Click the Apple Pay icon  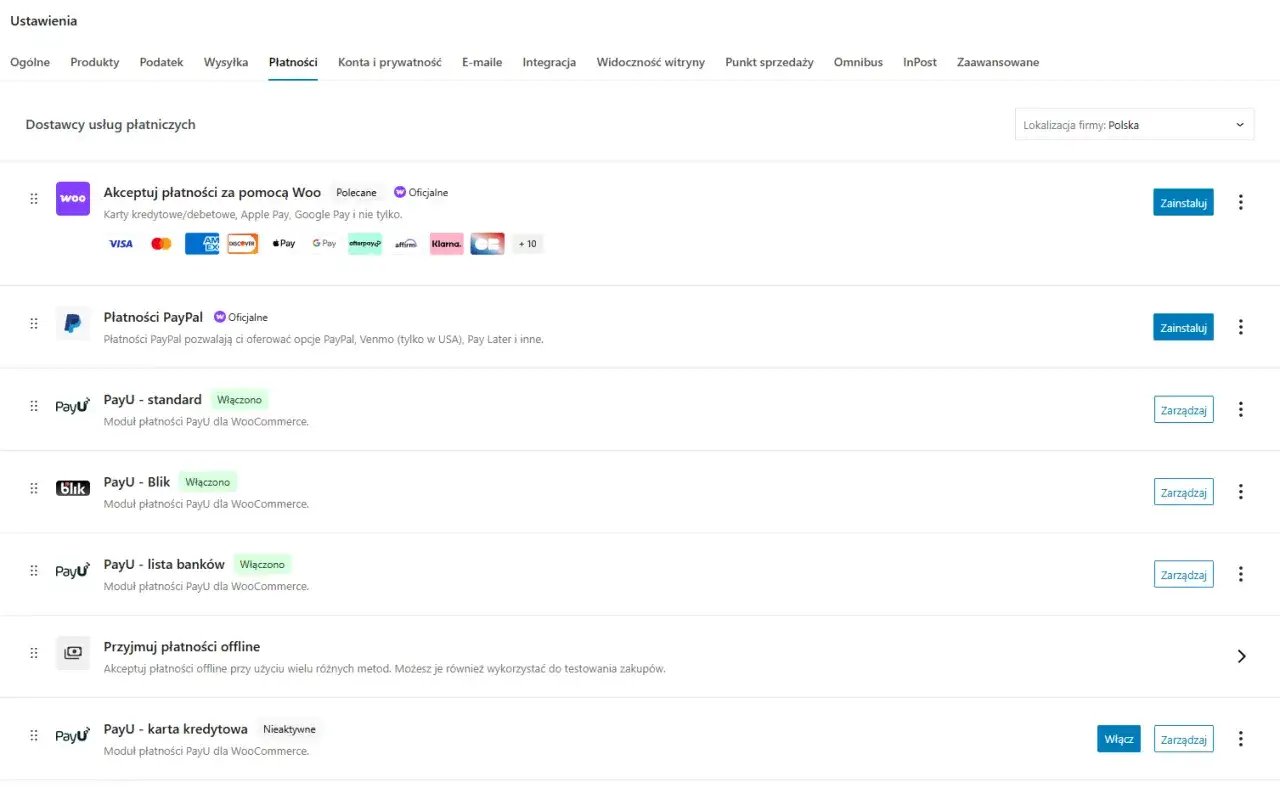[283, 243]
